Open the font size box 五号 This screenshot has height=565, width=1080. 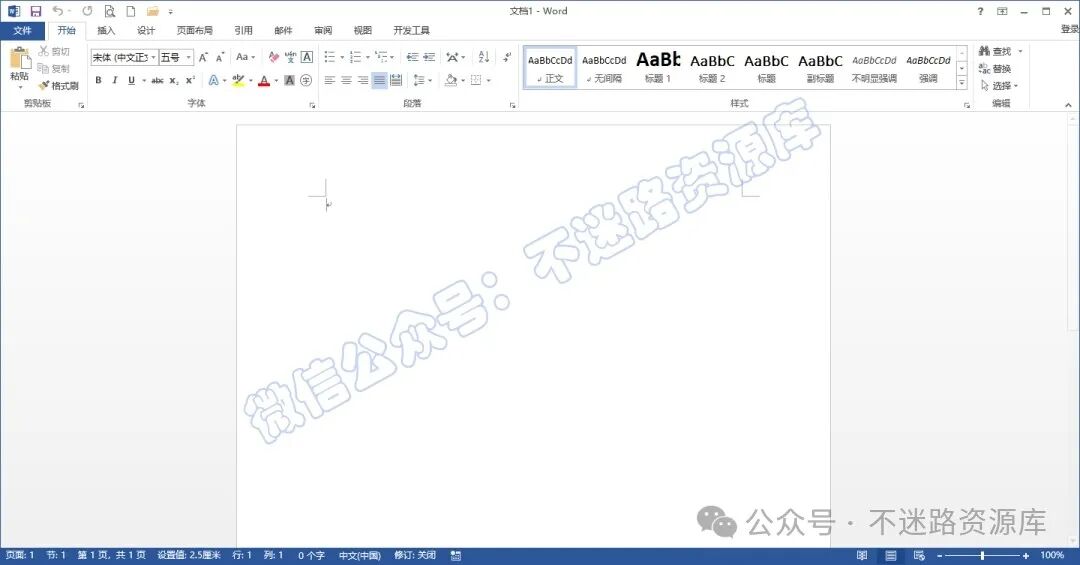(176, 57)
